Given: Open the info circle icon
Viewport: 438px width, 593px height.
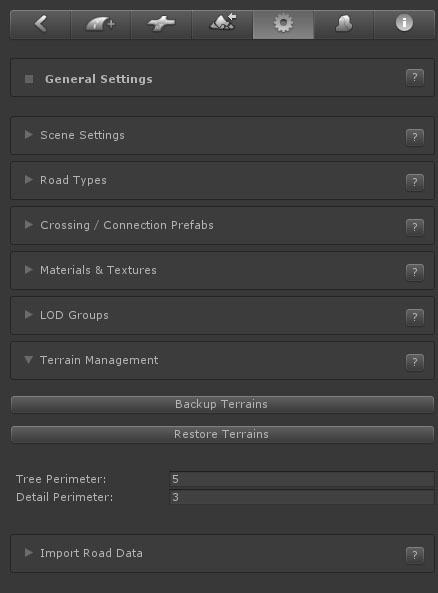Looking at the screenshot, I should click(404, 24).
